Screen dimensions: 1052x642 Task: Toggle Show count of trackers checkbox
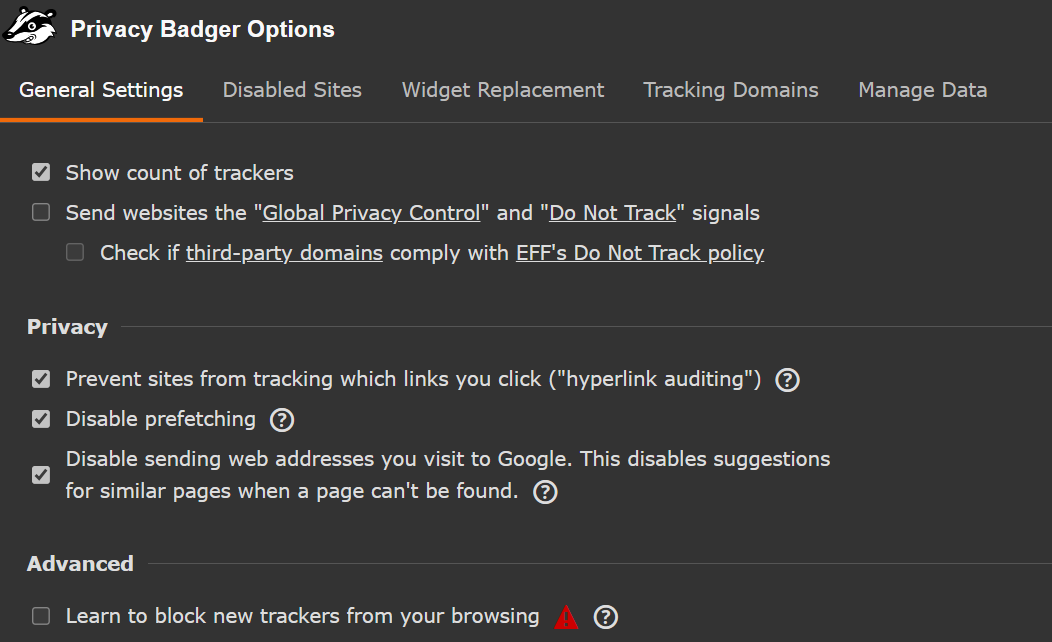tap(41, 173)
